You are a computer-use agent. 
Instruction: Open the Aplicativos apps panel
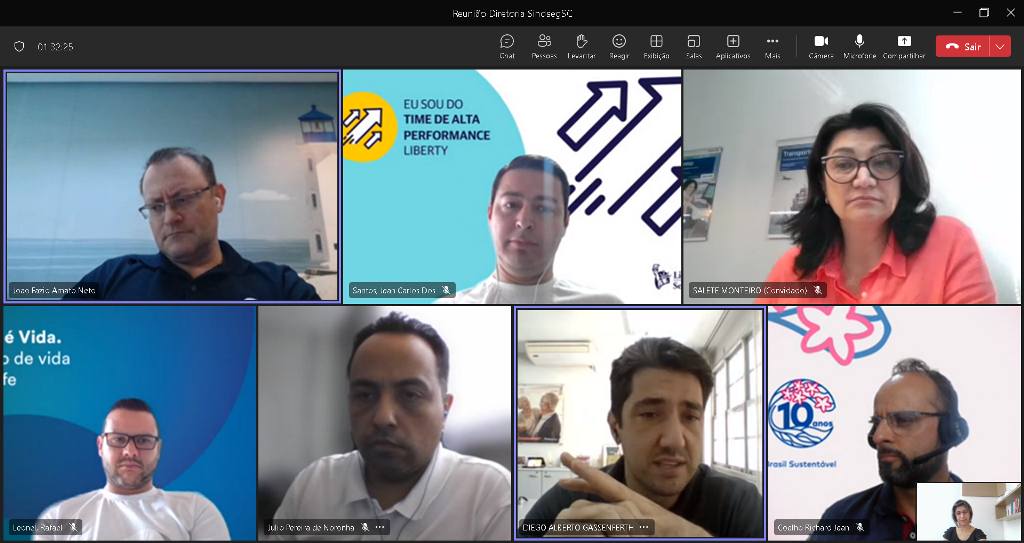pos(733,45)
